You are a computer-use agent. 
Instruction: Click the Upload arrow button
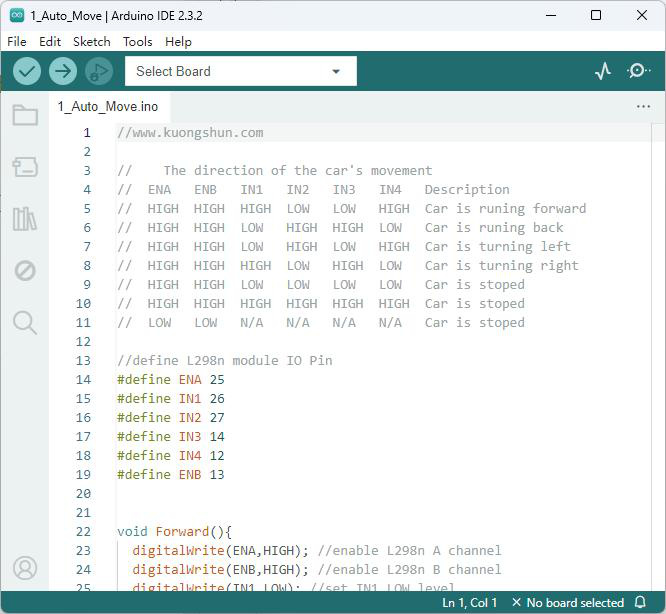(63, 71)
